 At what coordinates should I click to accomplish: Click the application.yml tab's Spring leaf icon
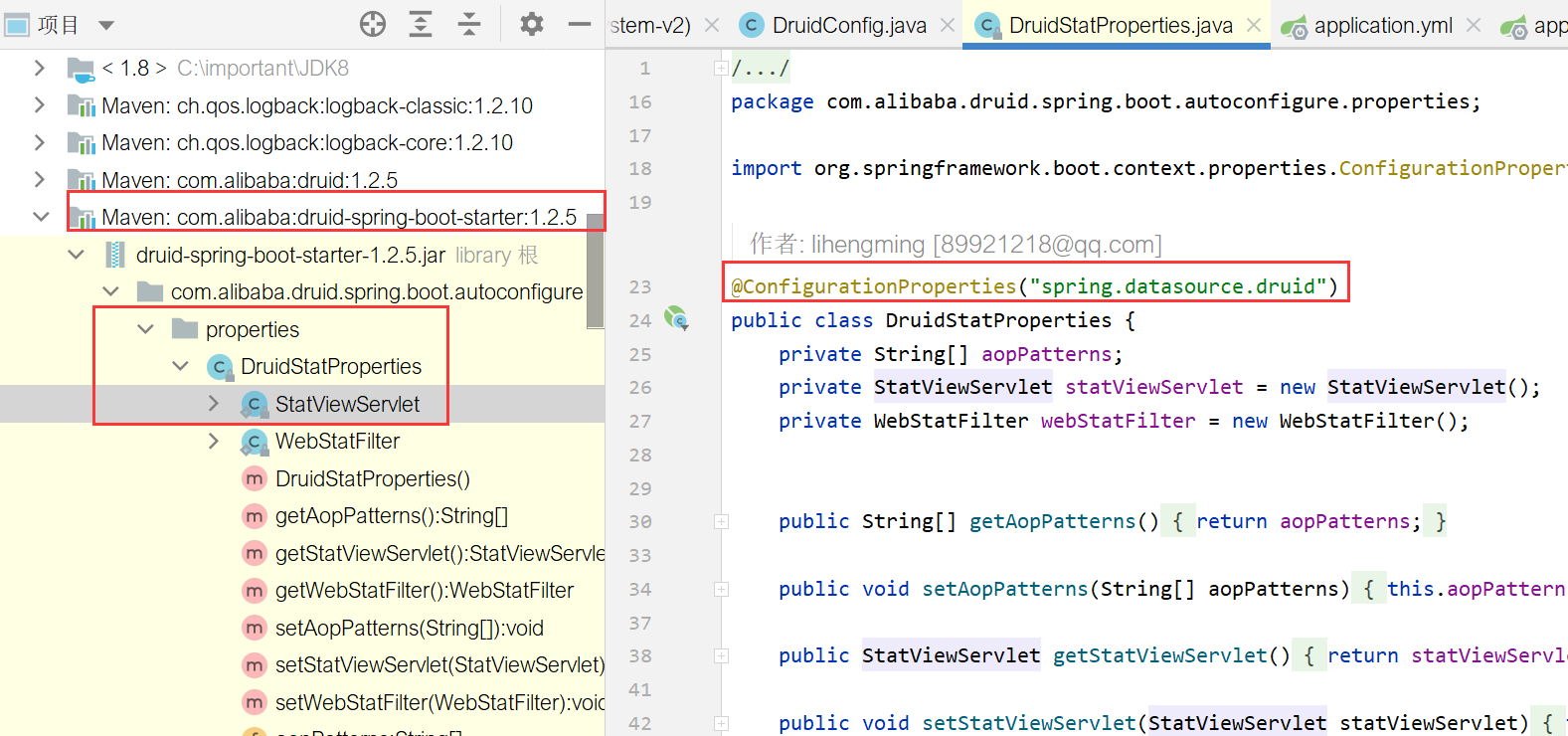[x=1294, y=27]
